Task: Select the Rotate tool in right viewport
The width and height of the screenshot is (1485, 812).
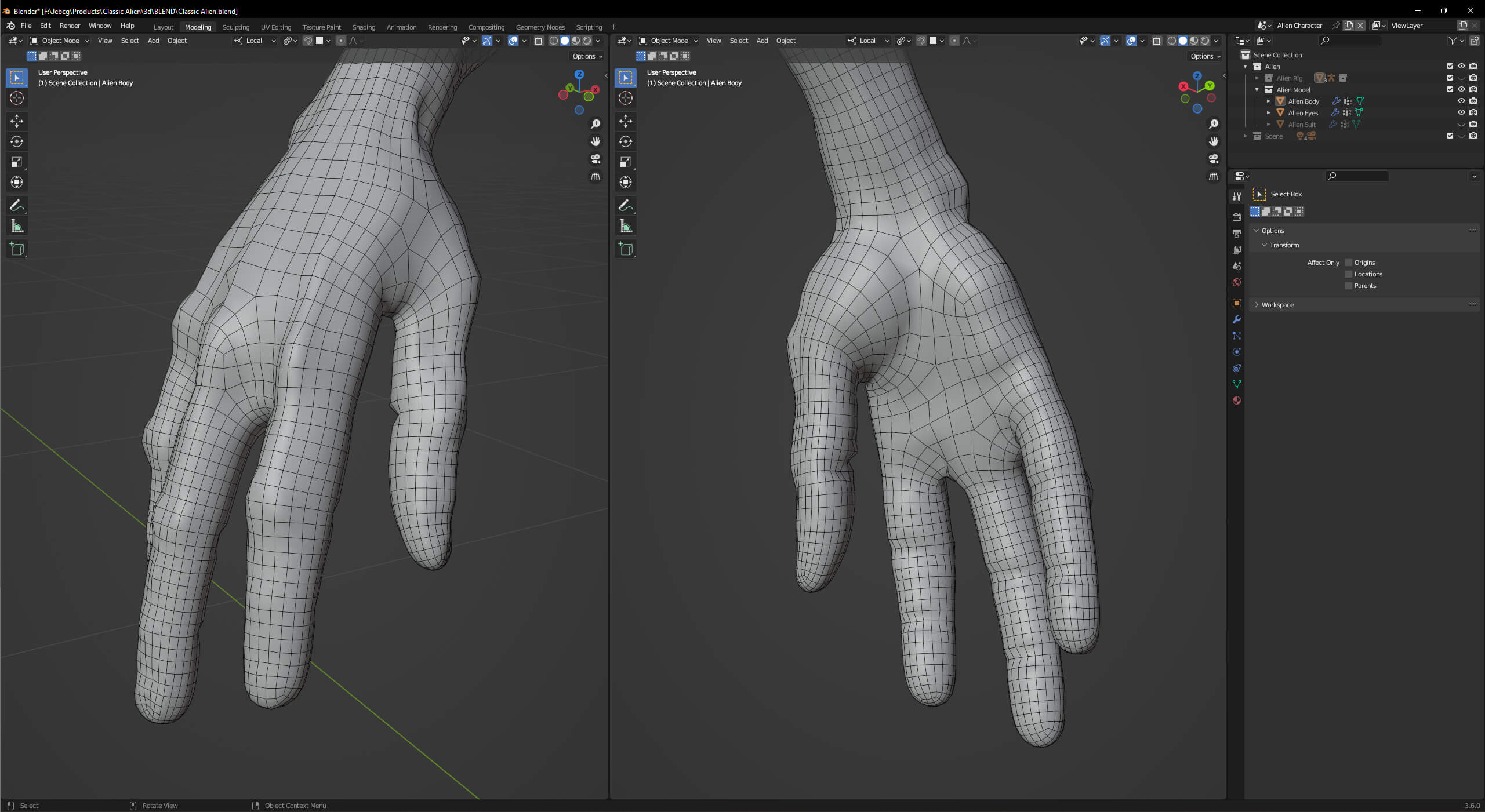Action: click(x=626, y=141)
